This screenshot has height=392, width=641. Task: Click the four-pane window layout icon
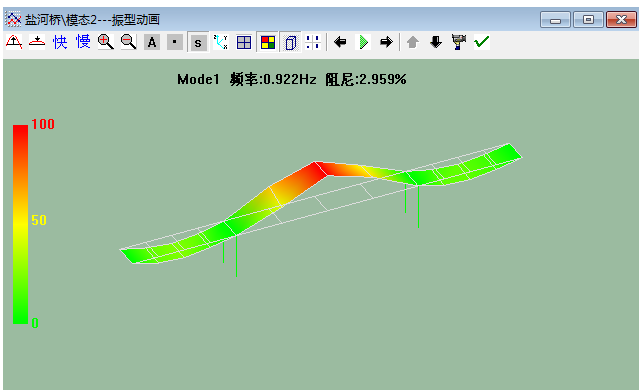tap(244, 42)
